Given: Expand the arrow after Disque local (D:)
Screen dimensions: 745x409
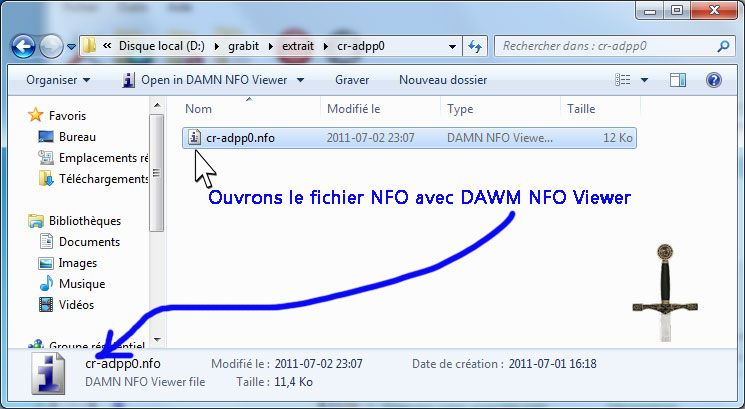Looking at the screenshot, I should pos(217,46).
